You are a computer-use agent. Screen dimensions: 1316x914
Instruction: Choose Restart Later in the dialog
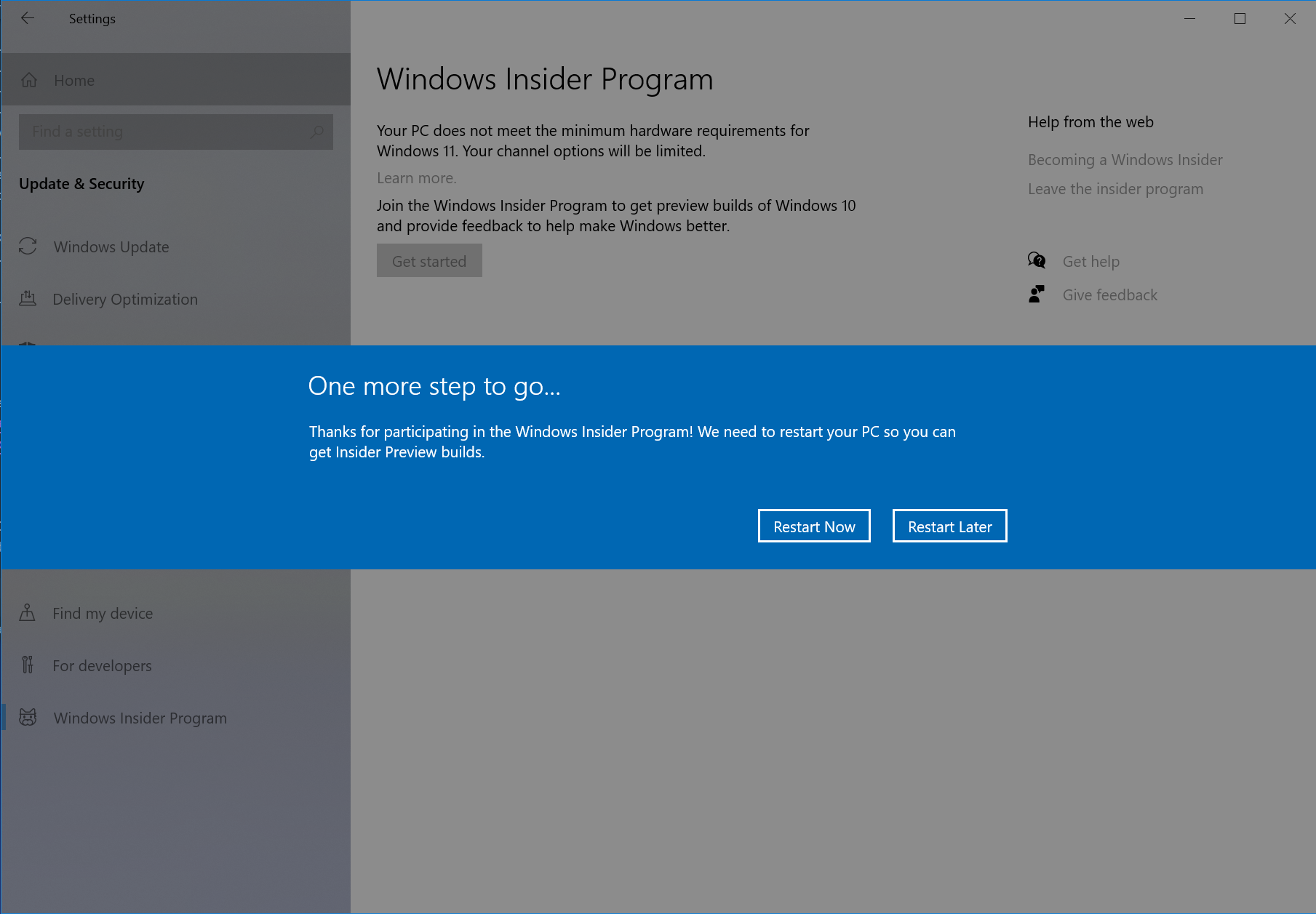tap(949, 526)
